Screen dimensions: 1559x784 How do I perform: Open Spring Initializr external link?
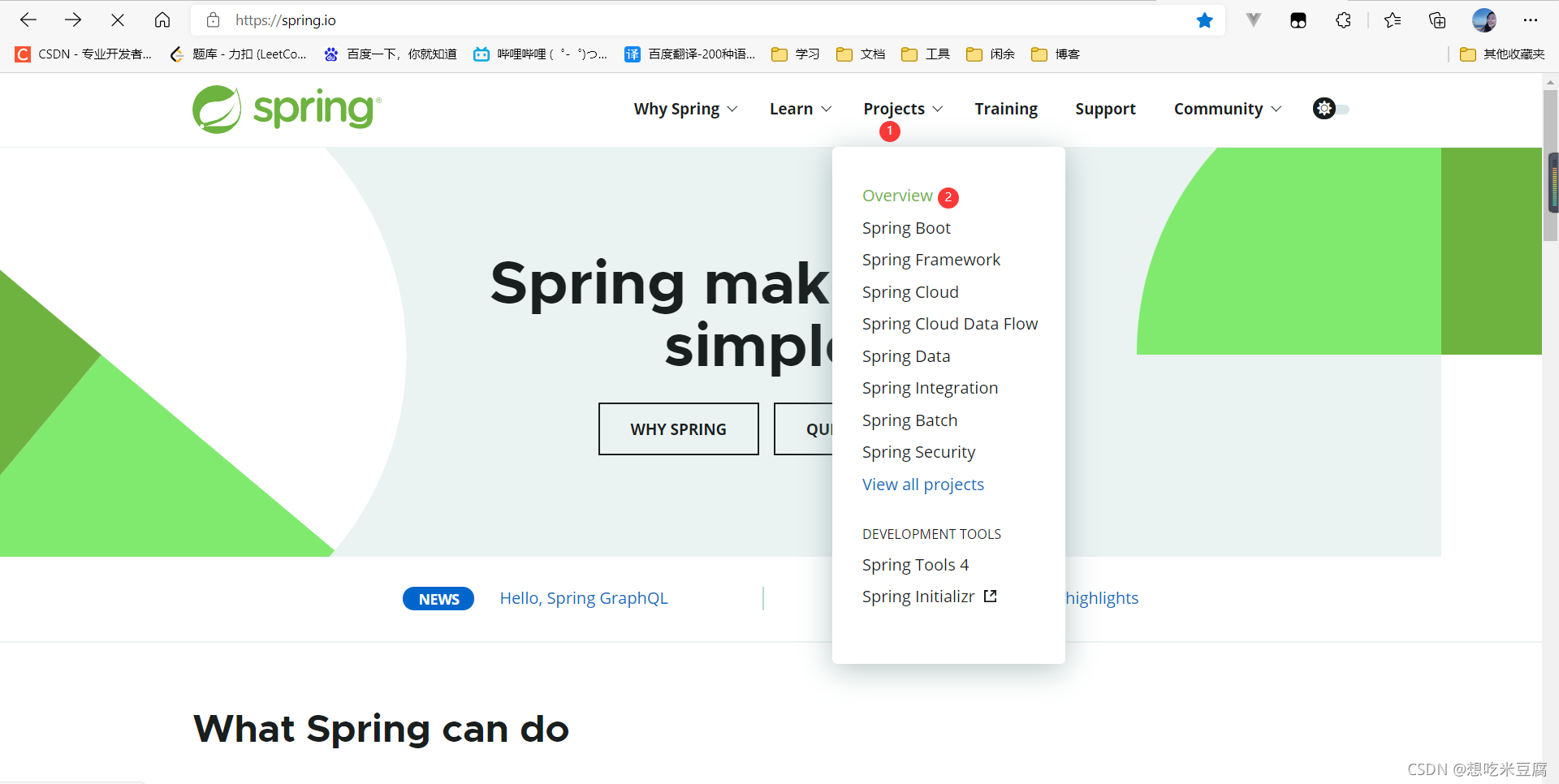(x=930, y=597)
